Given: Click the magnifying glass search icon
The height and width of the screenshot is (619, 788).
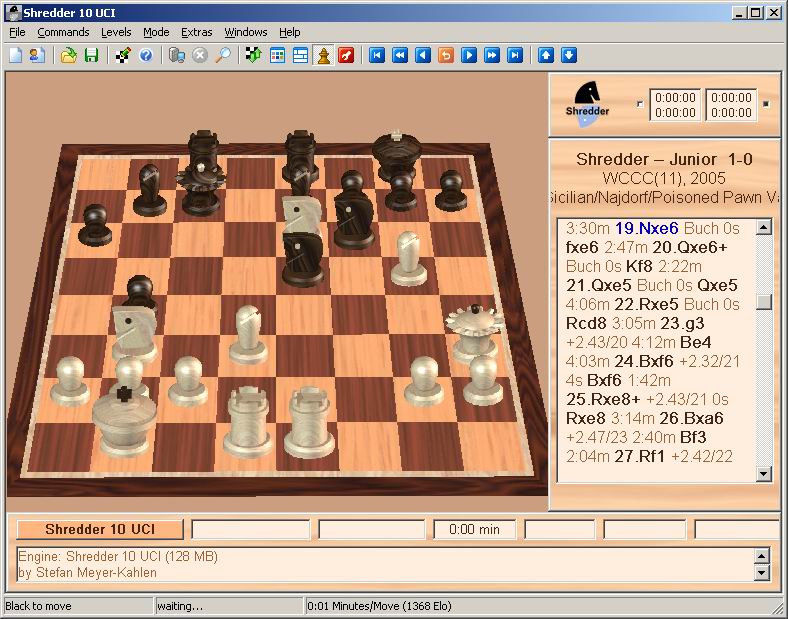Looking at the screenshot, I should click(223, 55).
